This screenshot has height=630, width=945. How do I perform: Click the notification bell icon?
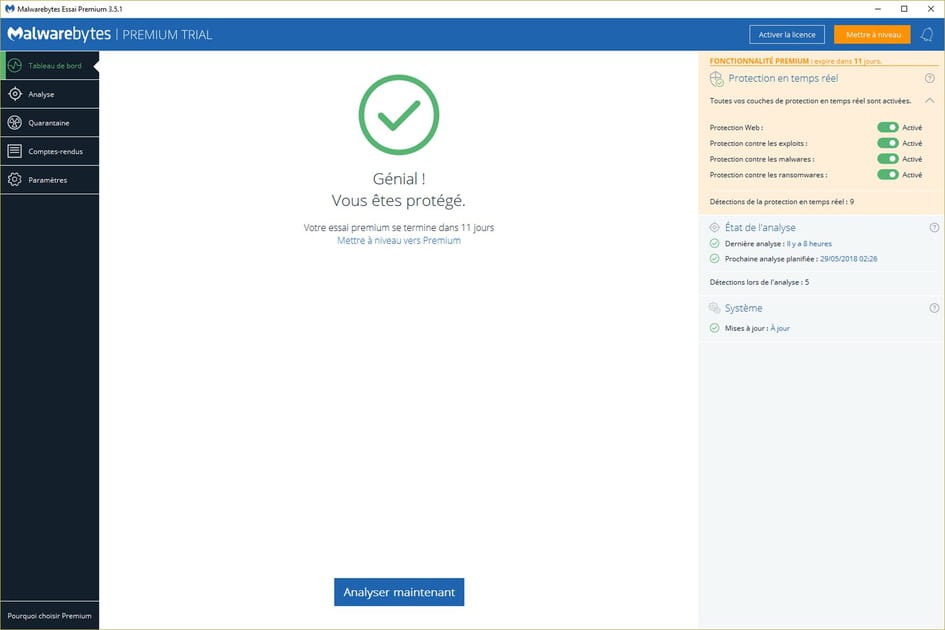tap(925, 34)
